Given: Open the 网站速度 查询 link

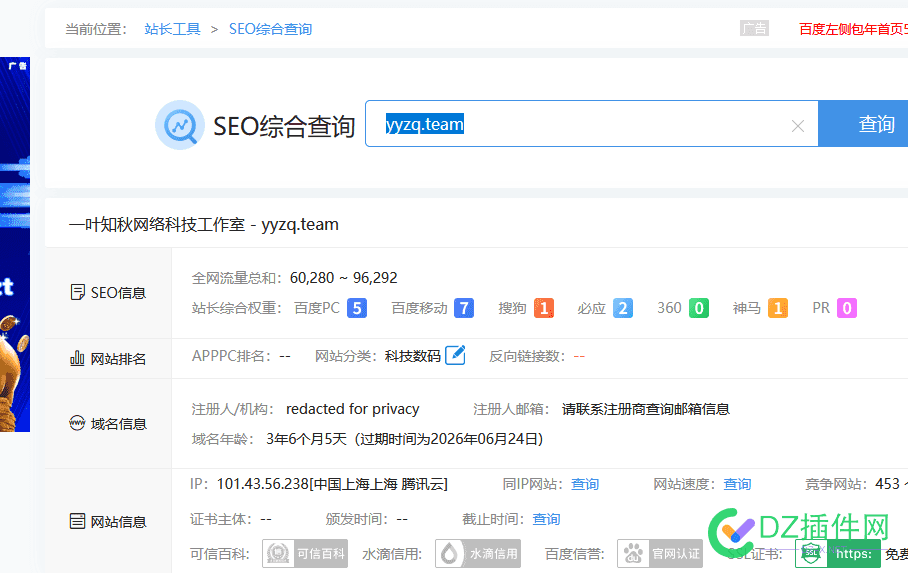Looking at the screenshot, I should pyautogui.click(x=737, y=484).
